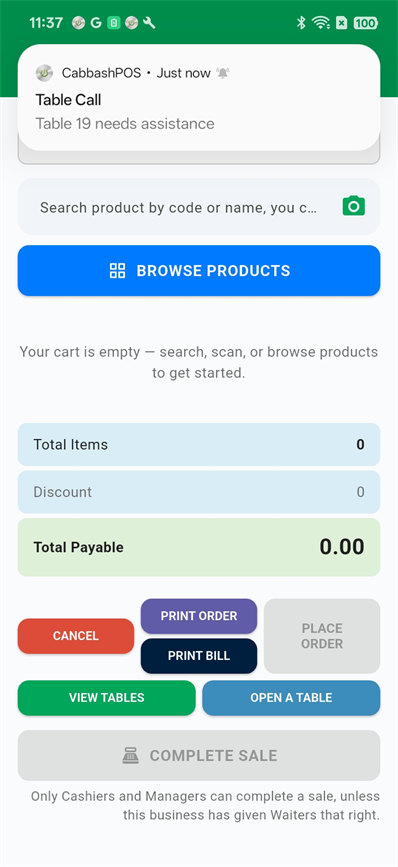Click Open A Table button
Viewport: 398px width, 867px height.
tap(291, 698)
